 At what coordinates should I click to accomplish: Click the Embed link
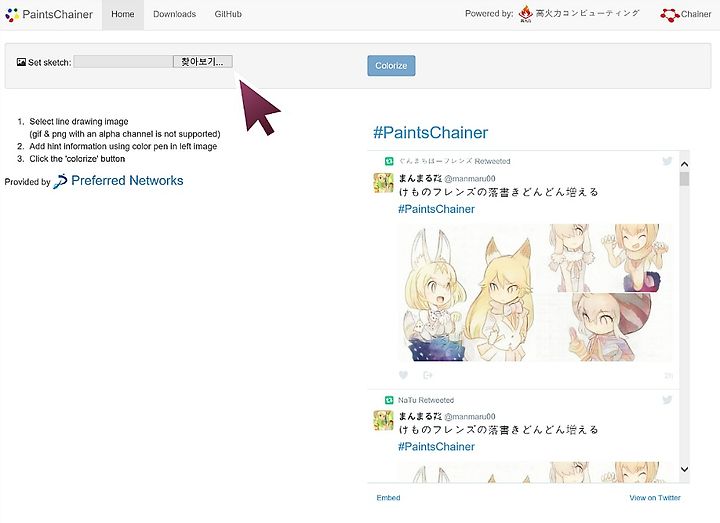point(388,498)
